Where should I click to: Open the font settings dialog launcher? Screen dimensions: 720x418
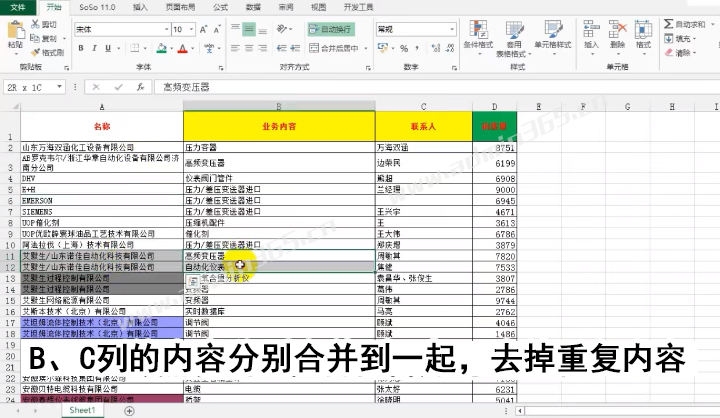221,68
